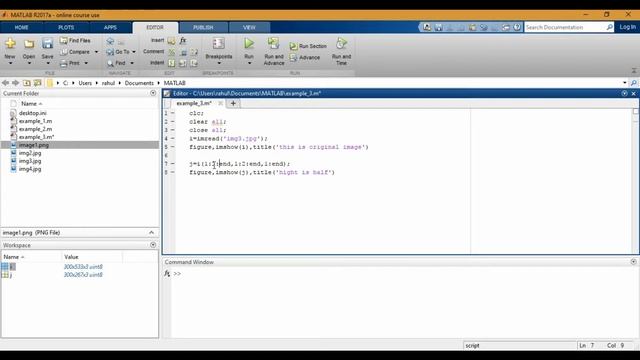Click Documents in the address path
This screenshot has height=360, width=640.
pos(139,83)
